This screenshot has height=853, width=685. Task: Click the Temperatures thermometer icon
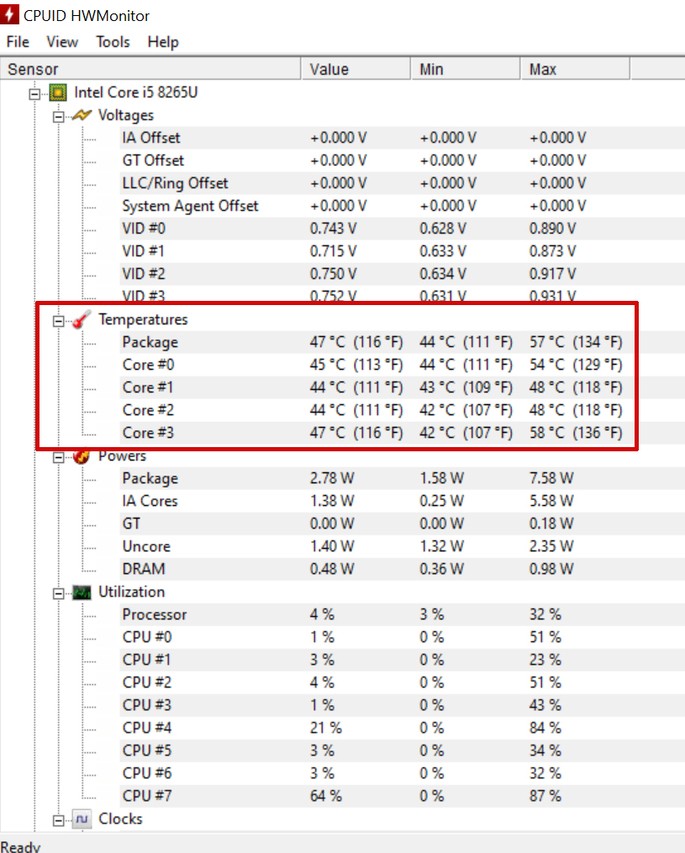[82, 320]
